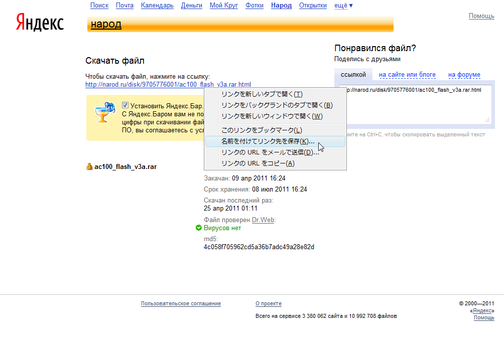504x363 pixels.
Task: Choose copy link URL (A) entry
Action: (275, 163)
